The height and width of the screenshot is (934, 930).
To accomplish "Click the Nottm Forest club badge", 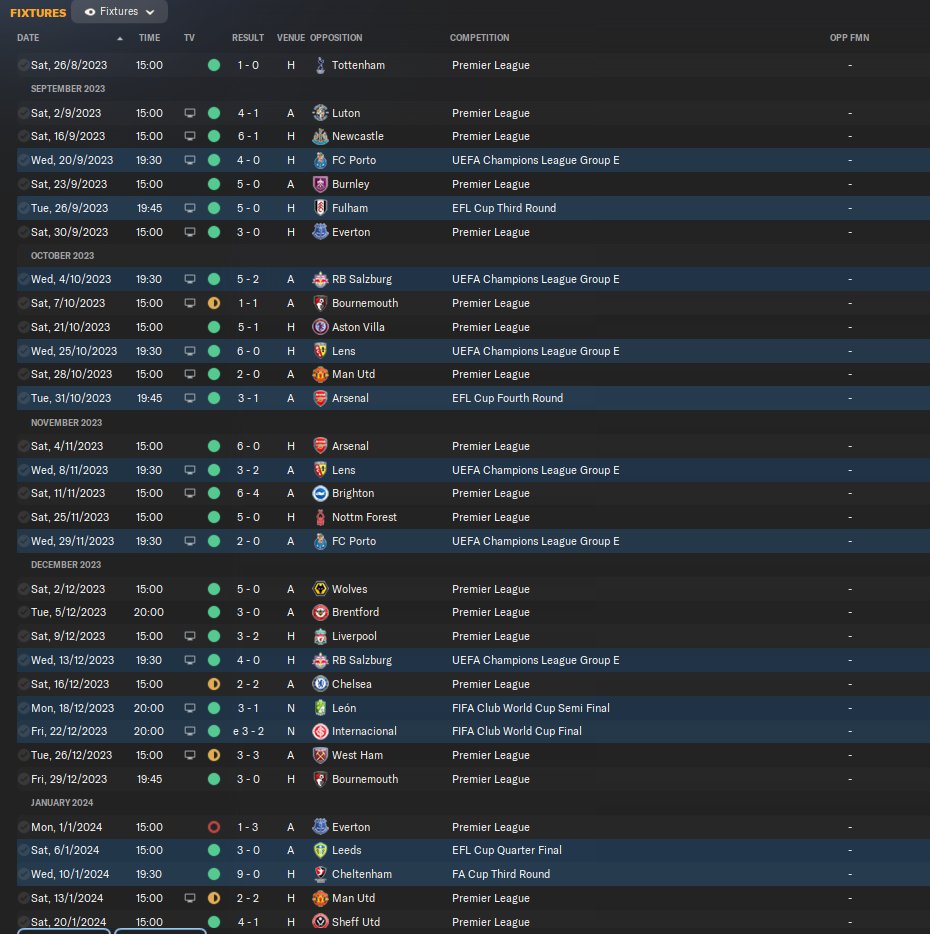I will tap(320, 517).
